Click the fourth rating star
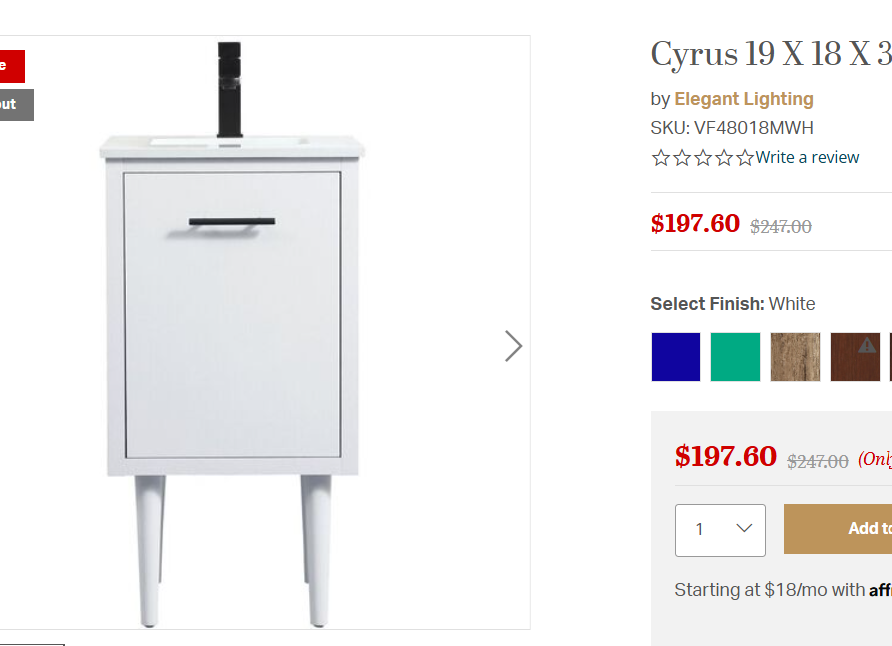 coord(724,158)
